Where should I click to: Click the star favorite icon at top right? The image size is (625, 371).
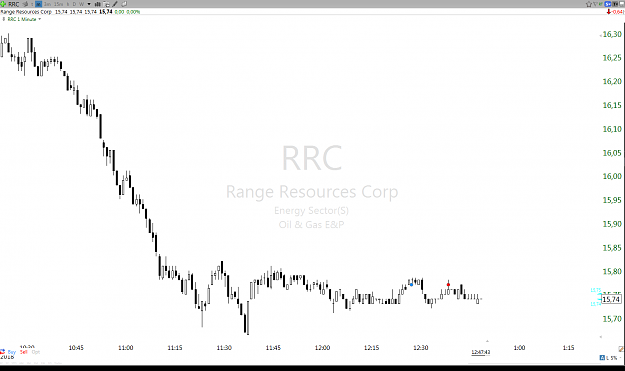coord(589,4)
